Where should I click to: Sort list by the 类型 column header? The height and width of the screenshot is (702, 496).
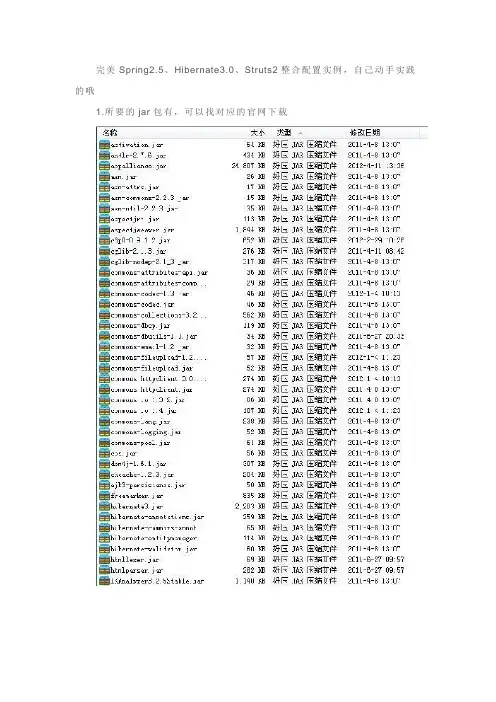coord(284,133)
